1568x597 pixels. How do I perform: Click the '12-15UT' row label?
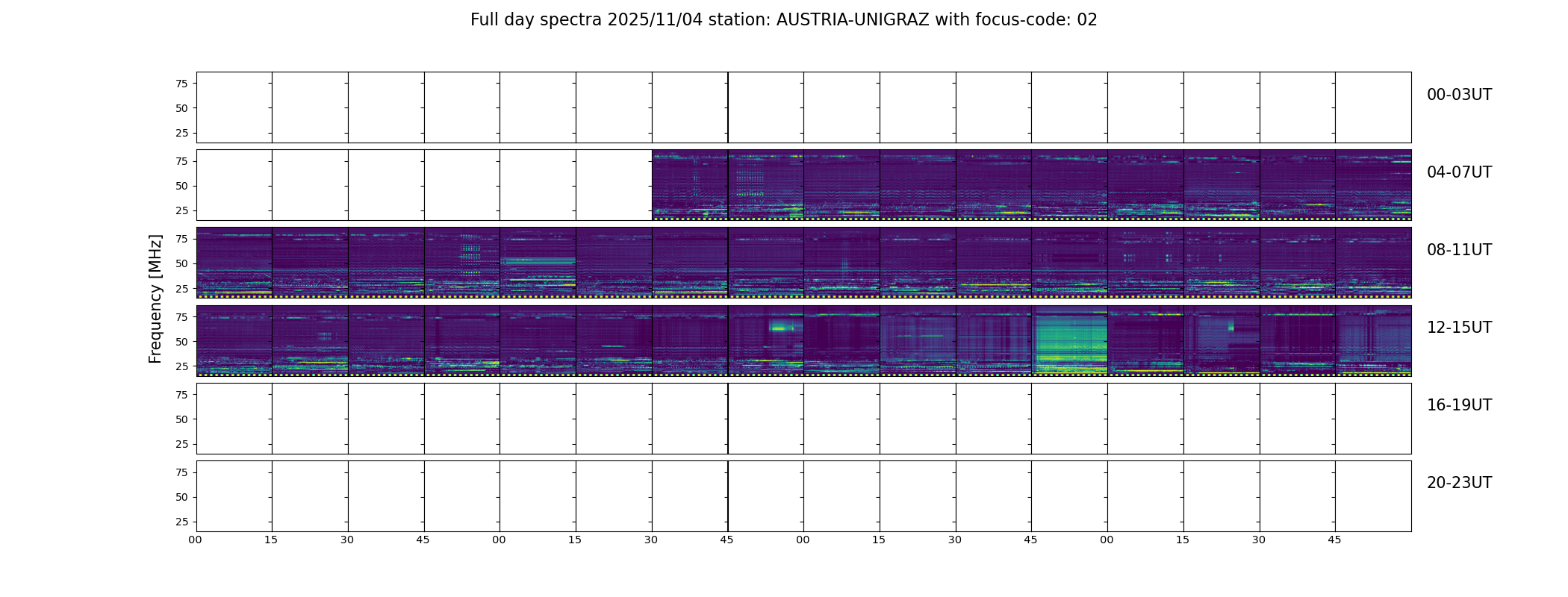(x=1459, y=328)
